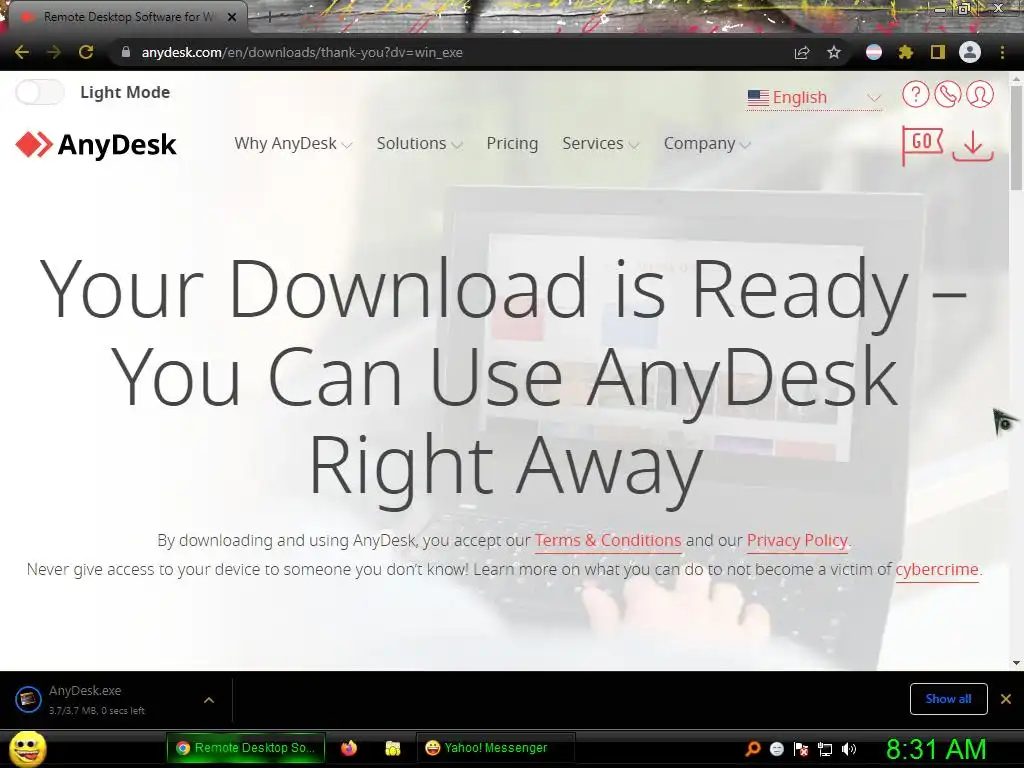Open the Chrome profile avatar
The height and width of the screenshot is (768, 1024).
[x=970, y=52]
